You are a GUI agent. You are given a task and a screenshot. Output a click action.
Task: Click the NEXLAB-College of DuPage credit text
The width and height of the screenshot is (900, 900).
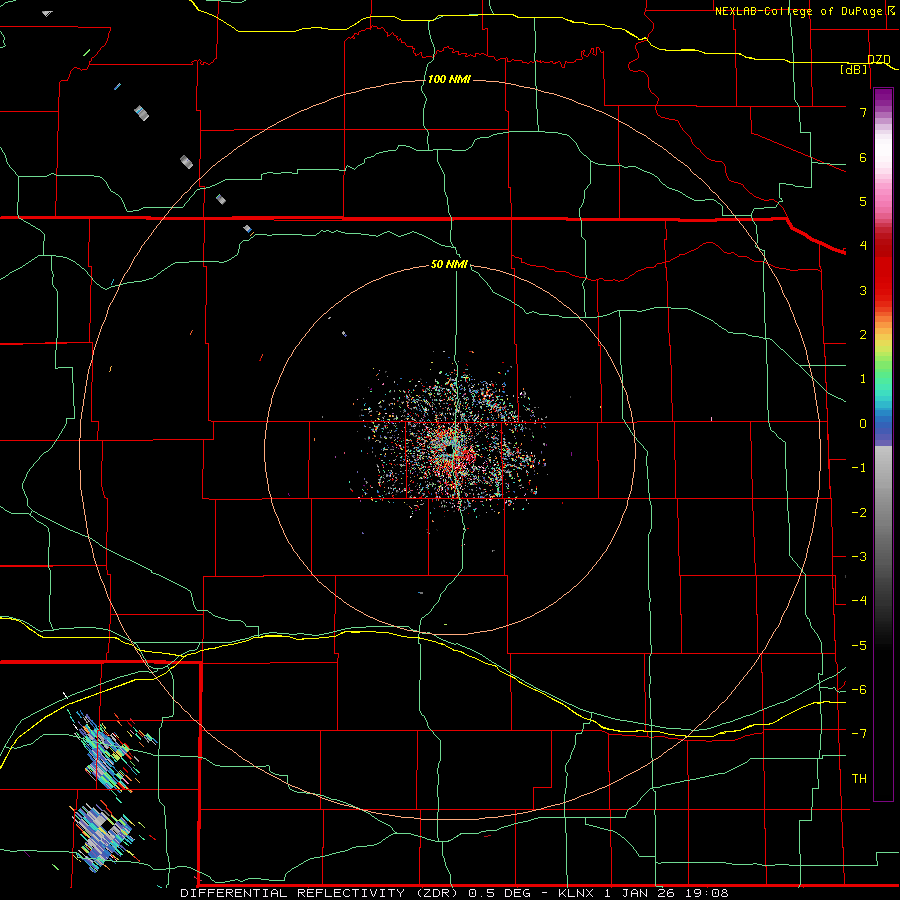click(x=799, y=11)
